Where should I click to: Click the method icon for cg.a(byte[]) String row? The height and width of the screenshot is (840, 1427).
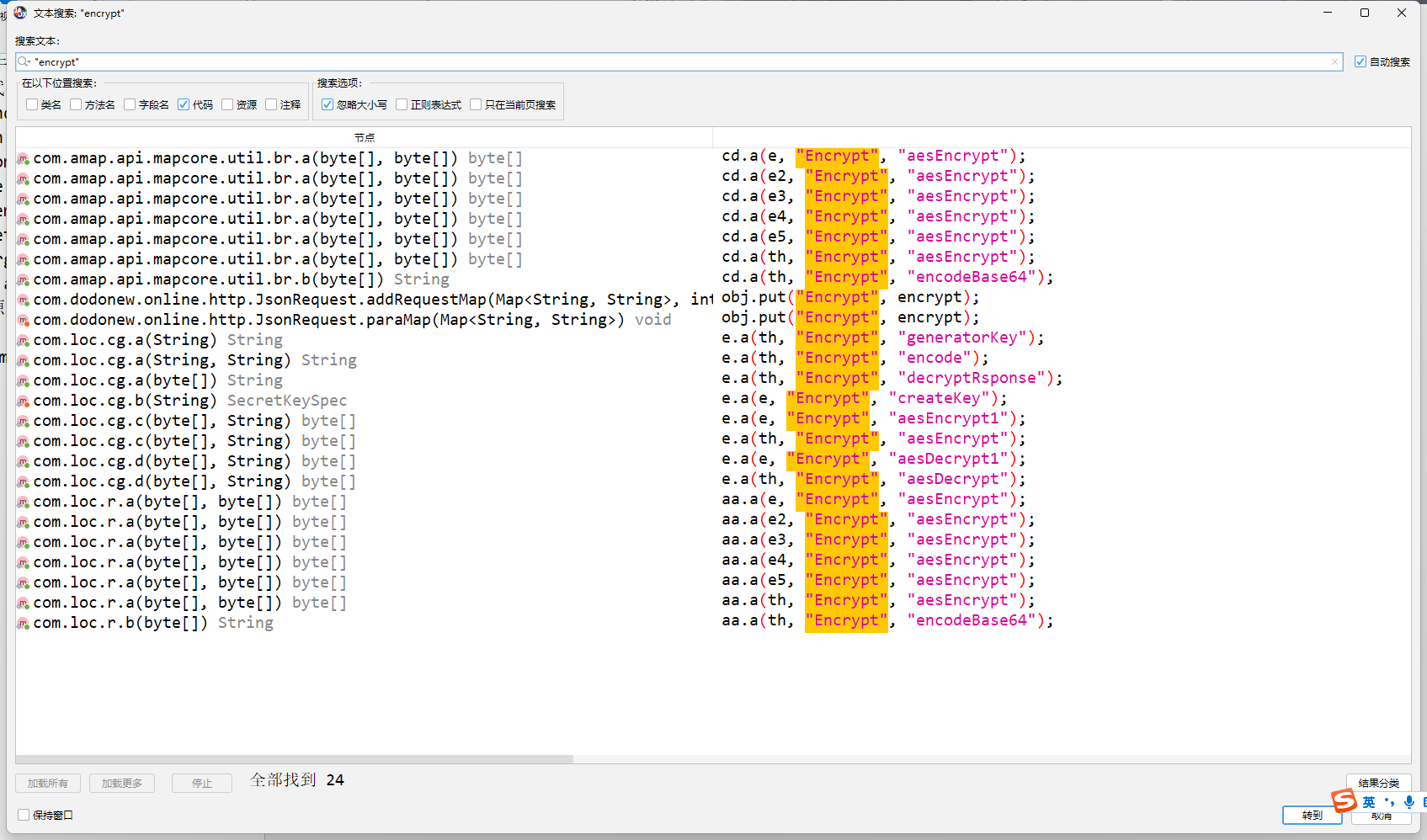coord(24,380)
